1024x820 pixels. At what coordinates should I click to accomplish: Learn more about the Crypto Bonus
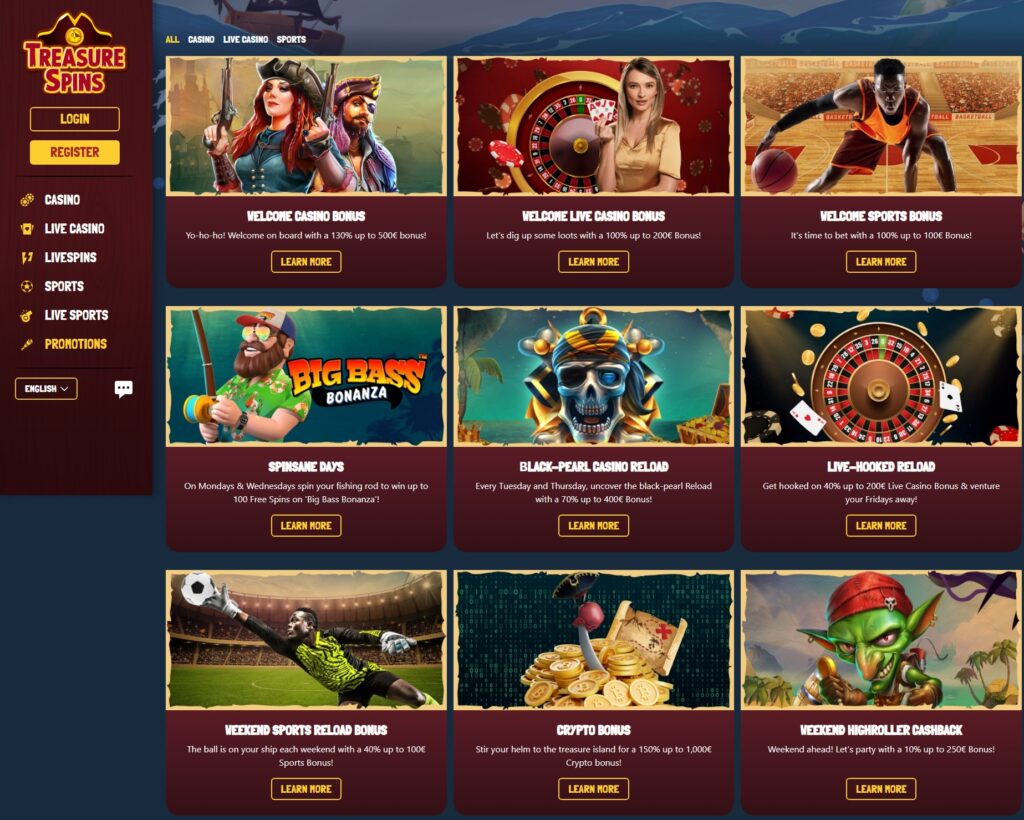point(594,789)
